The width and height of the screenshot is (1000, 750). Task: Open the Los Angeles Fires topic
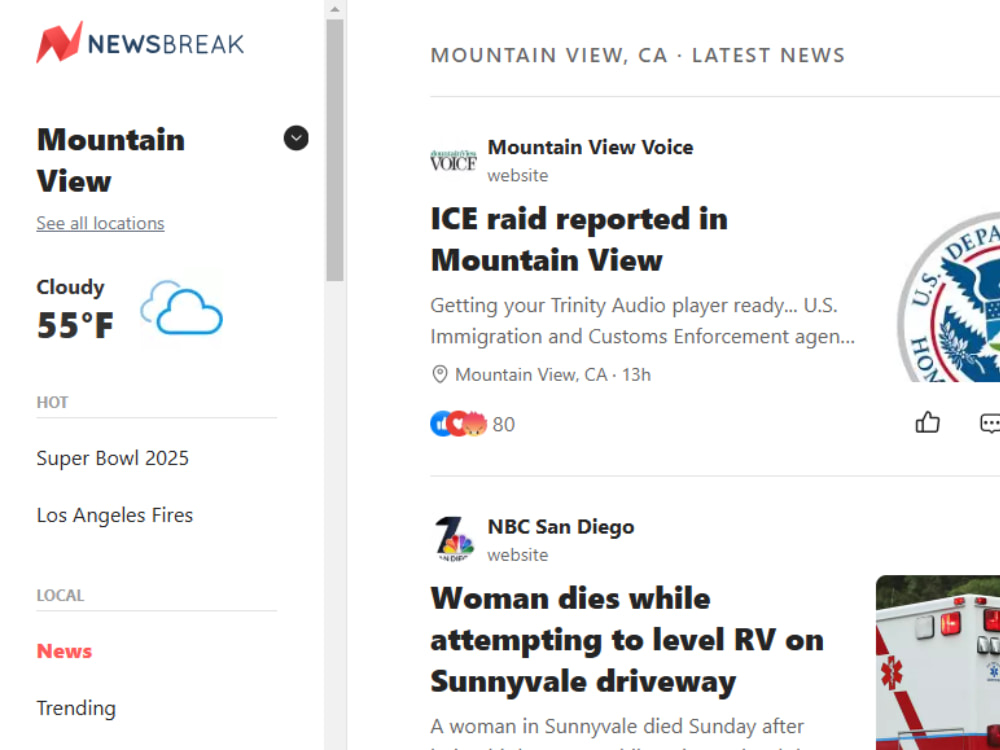click(x=115, y=515)
